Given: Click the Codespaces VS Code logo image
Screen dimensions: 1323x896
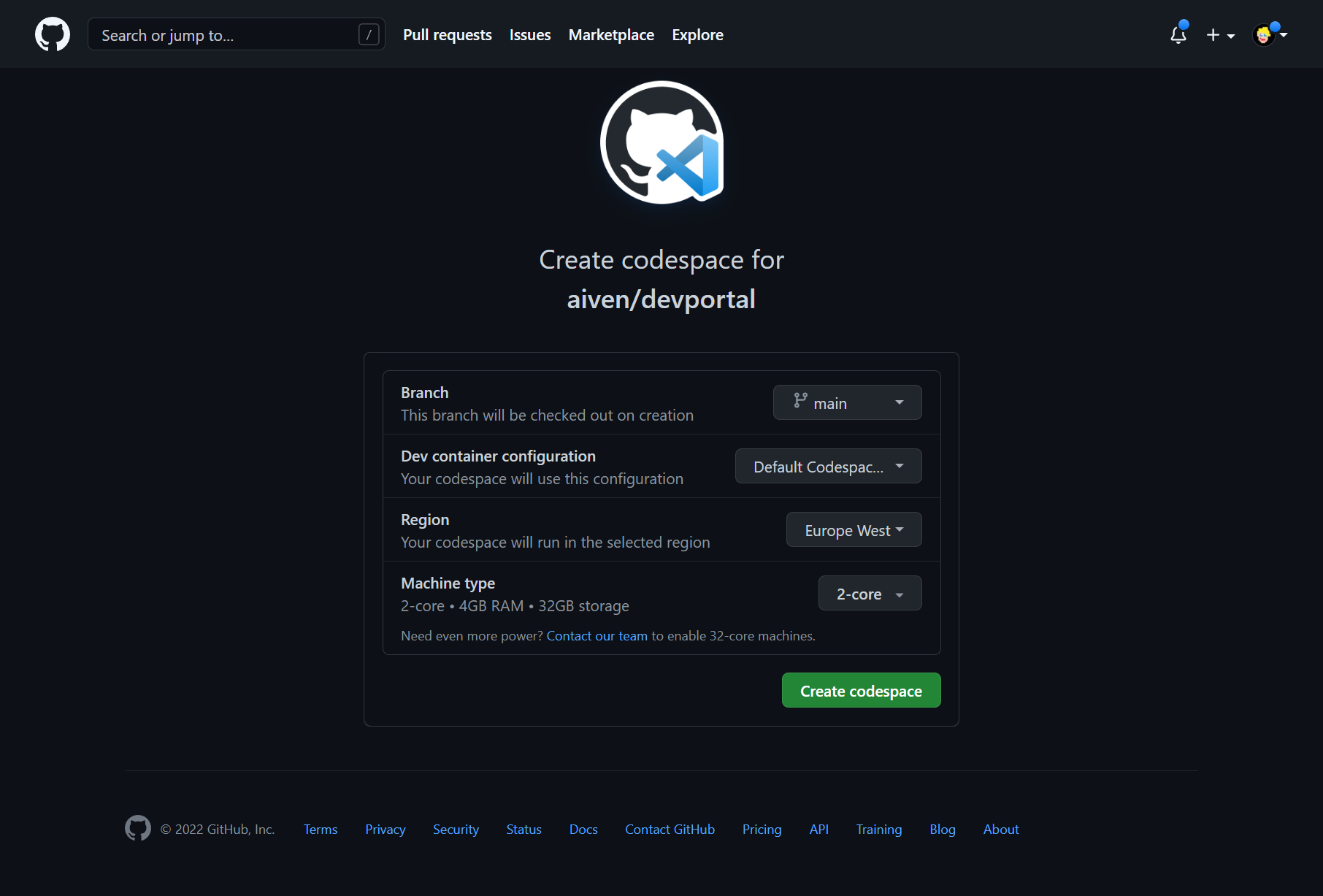Looking at the screenshot, I should click(661, 142).
